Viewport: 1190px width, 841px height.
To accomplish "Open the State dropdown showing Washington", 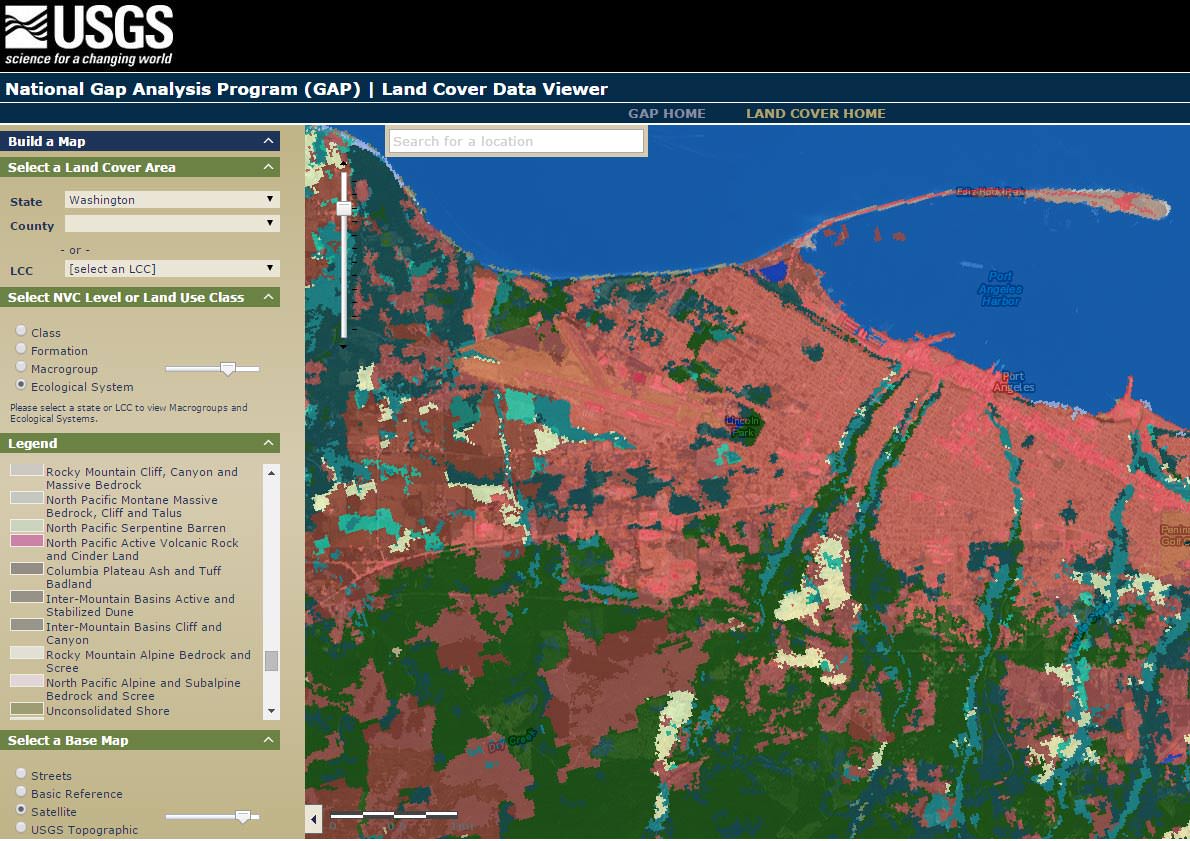I will [x=171, y=200].
